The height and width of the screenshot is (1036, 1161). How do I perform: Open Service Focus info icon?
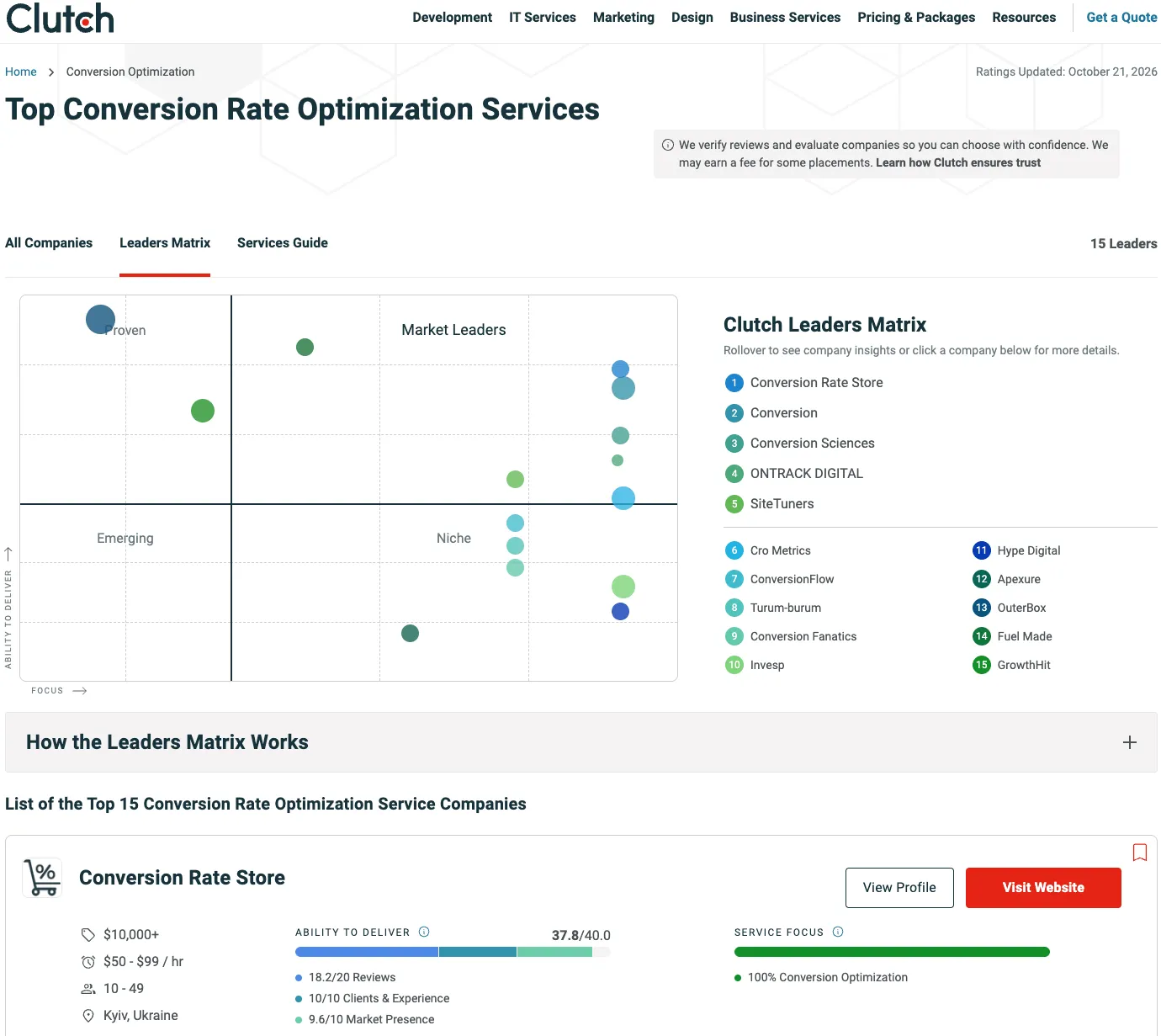click(838, 932)
